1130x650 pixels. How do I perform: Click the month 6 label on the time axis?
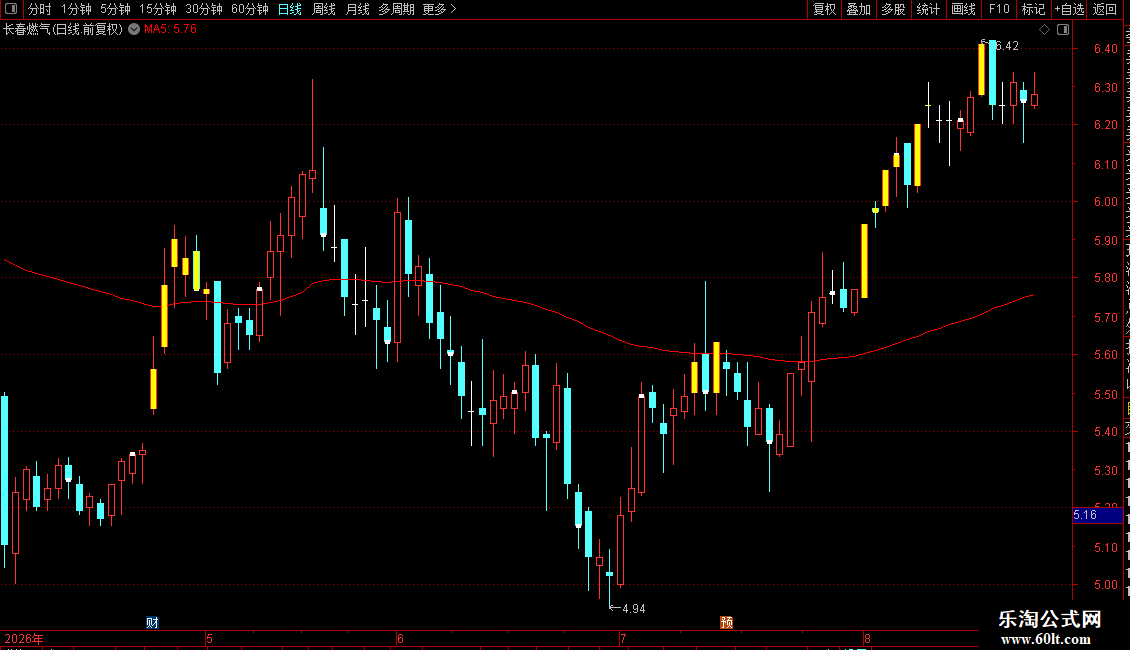pos(401,638)
